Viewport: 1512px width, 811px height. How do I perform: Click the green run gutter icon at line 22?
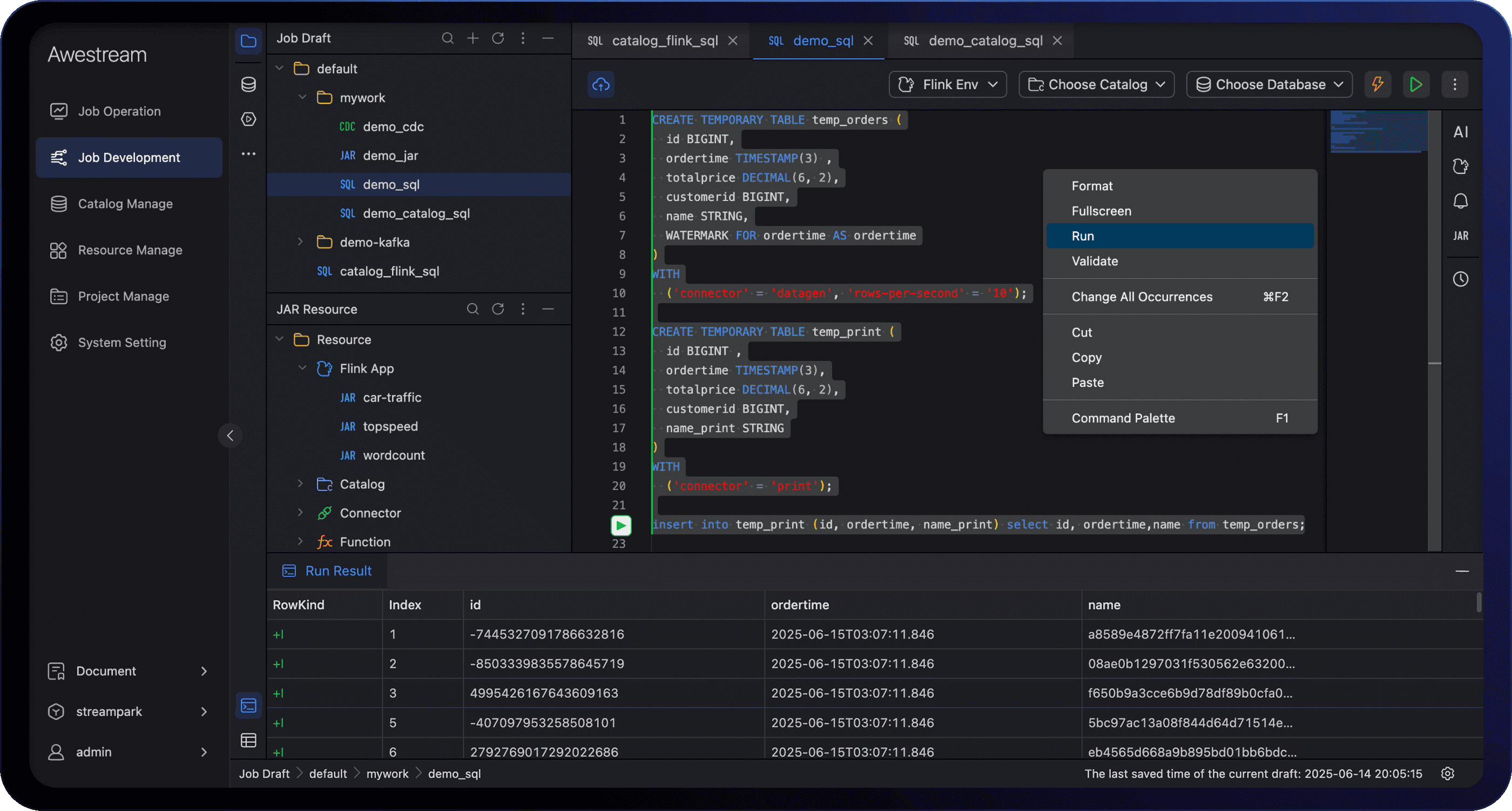pyautogui.click(x=620, y=525)
